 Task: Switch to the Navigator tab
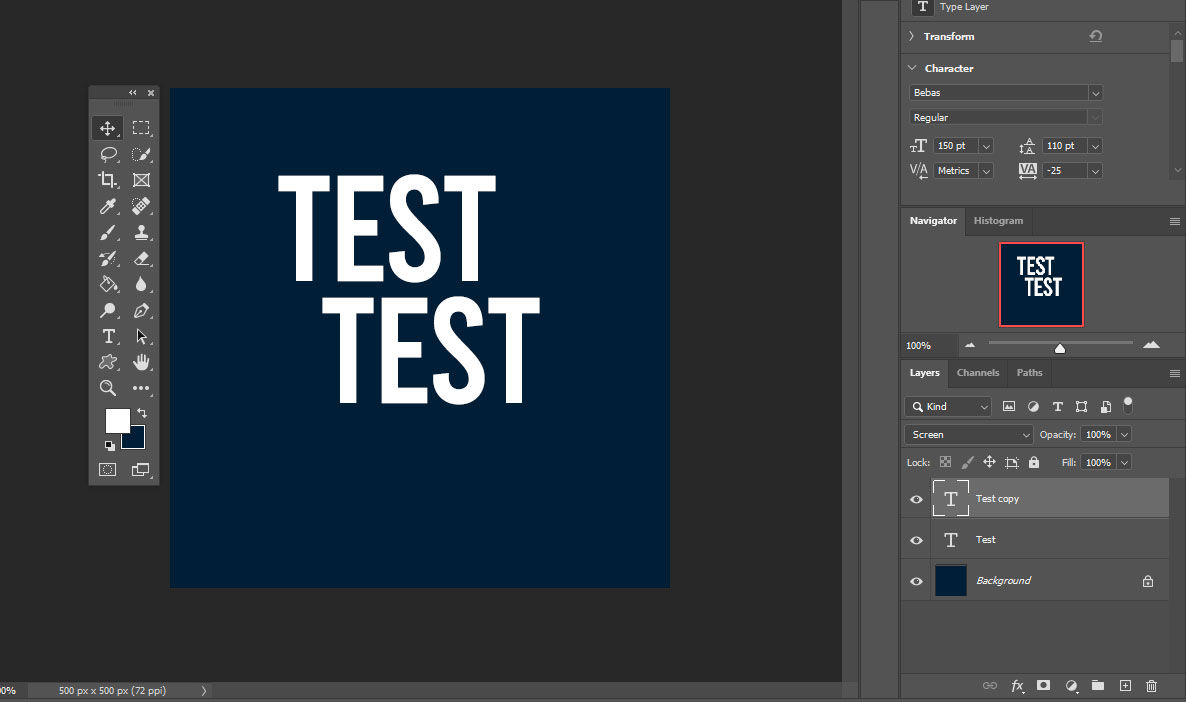click(x=933, y=221)
